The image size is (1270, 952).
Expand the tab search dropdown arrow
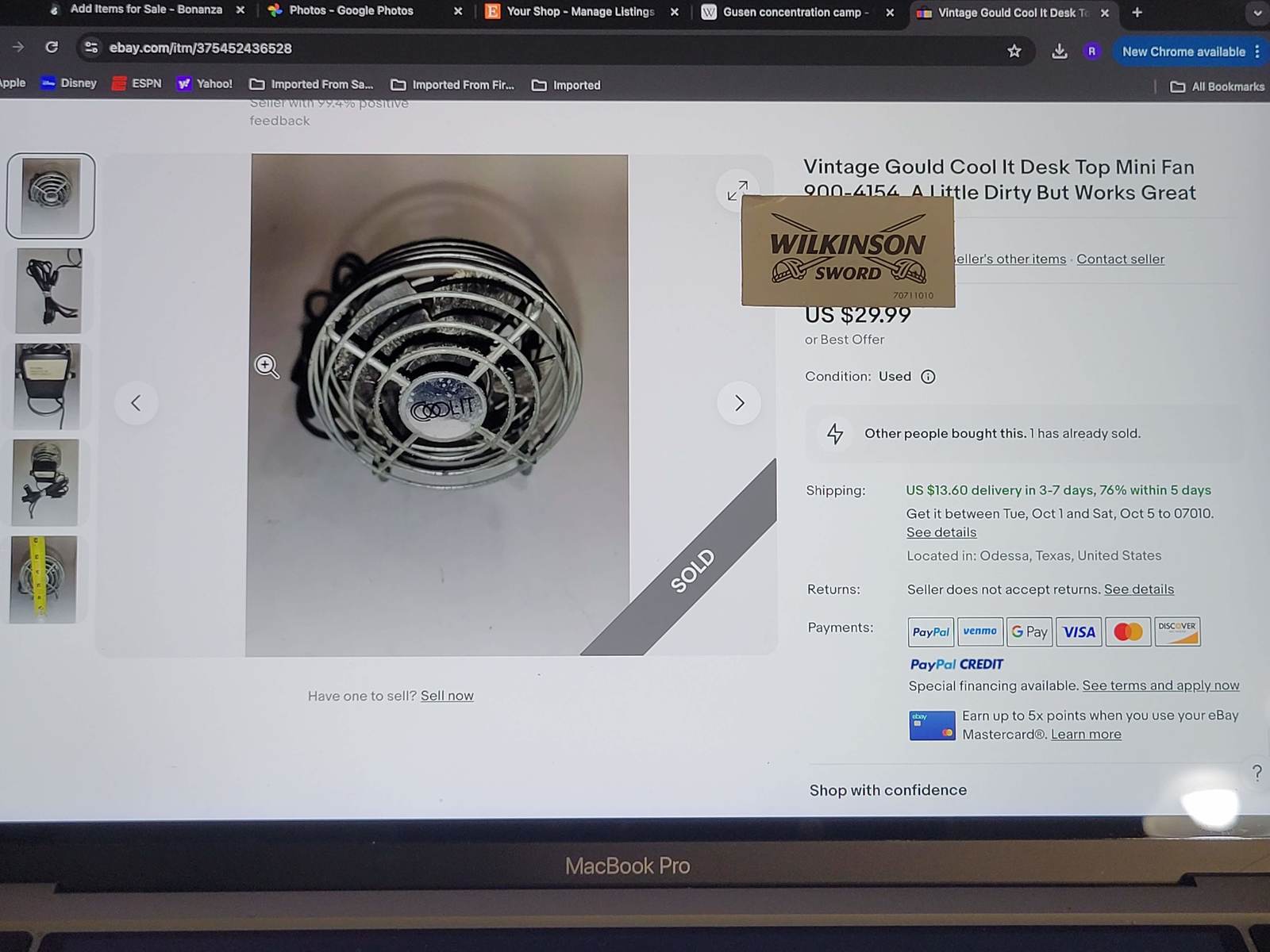point(1257,13)
